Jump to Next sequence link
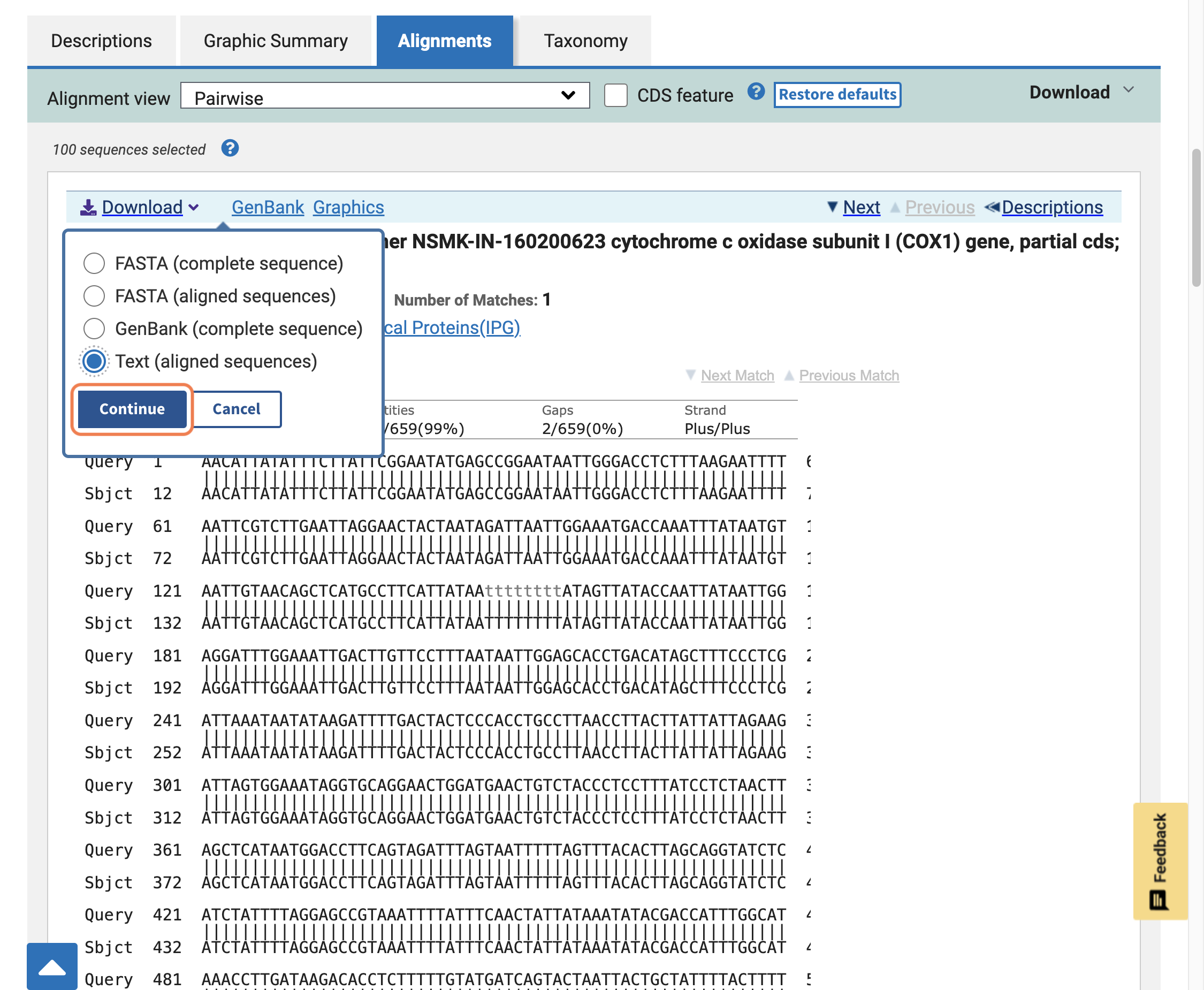The height and width of the screenshot is (990, 1204). [x=861, y=207]
